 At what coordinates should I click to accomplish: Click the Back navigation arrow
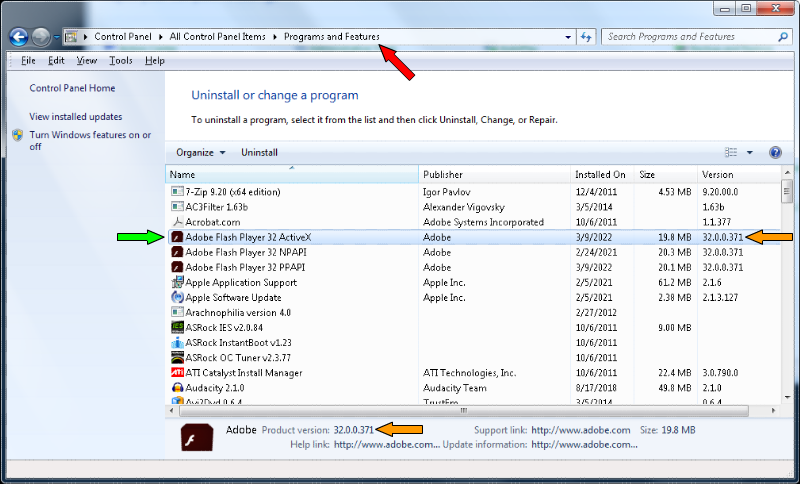(19, 37)
